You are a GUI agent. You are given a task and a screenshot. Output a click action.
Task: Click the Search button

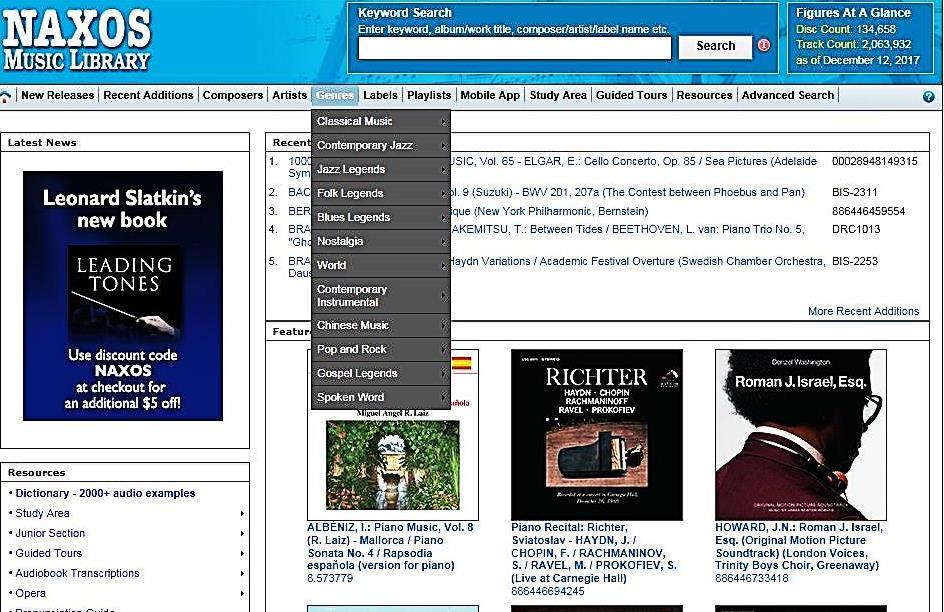715,46
